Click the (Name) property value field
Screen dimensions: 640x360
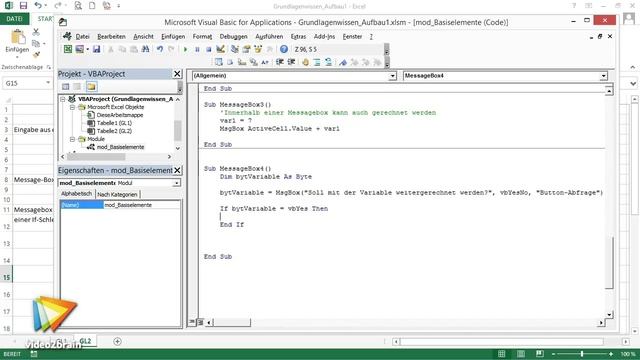pos(141,205)
